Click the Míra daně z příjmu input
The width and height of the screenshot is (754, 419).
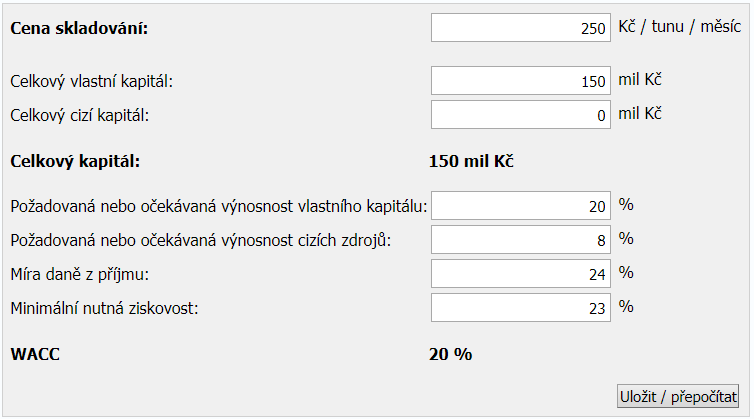[x=520, y=274]
